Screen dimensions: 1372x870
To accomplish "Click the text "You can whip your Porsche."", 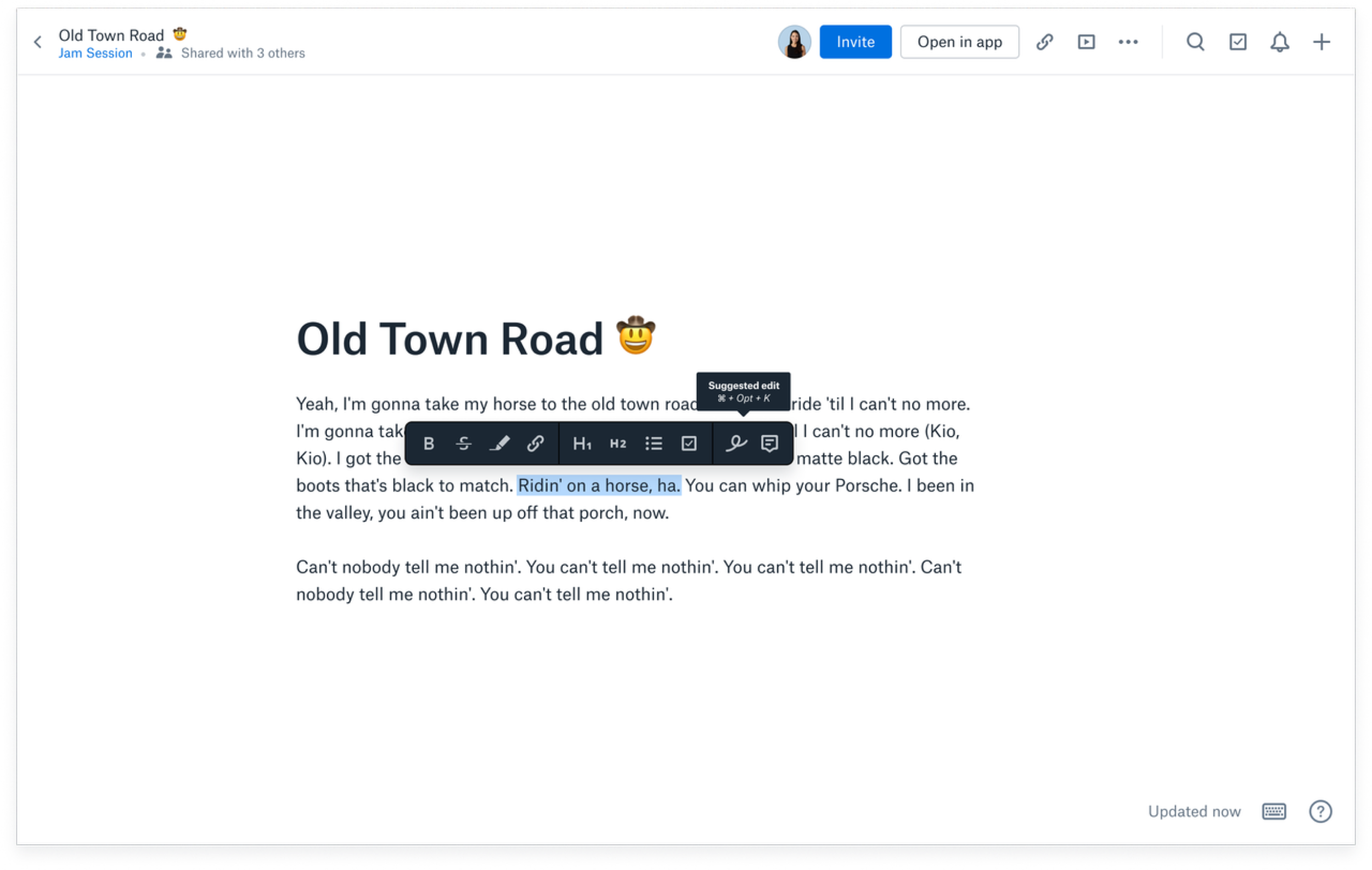I will coord(794,485).
